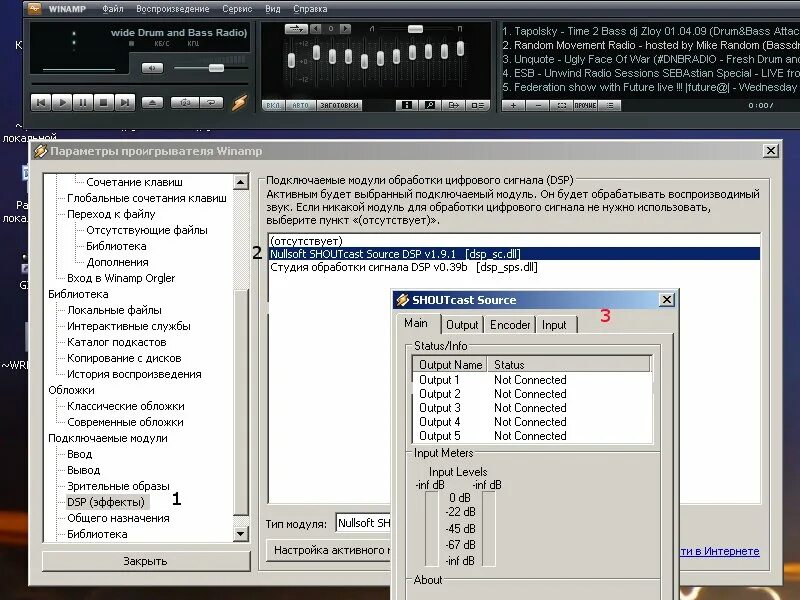Select Output 3 row in status list
Image resolution: width=800 pixels, height=600 pixels.
(x=531, y=408)
